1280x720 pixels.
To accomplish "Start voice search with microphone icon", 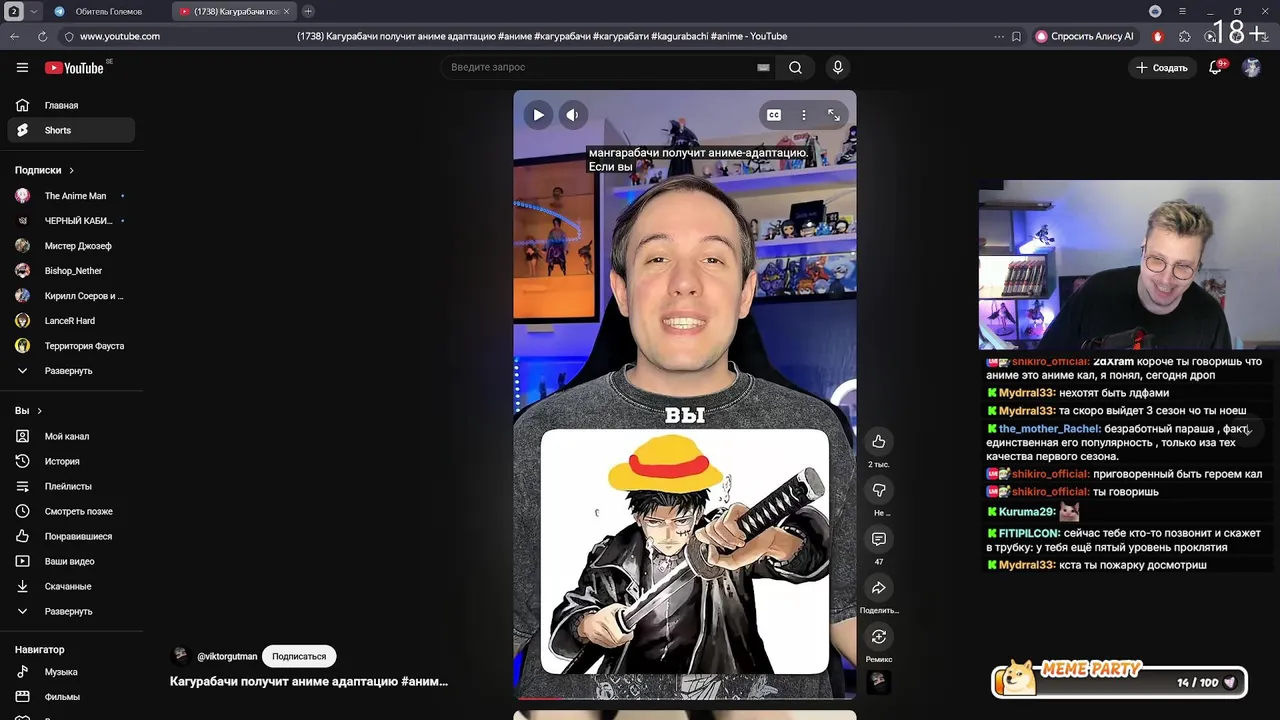I will coord(838,67).
